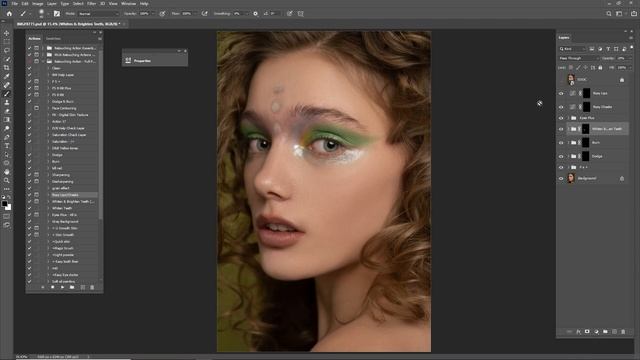
Task: Toggle checkmark for Sharpening action
Action: click(29, 175)
